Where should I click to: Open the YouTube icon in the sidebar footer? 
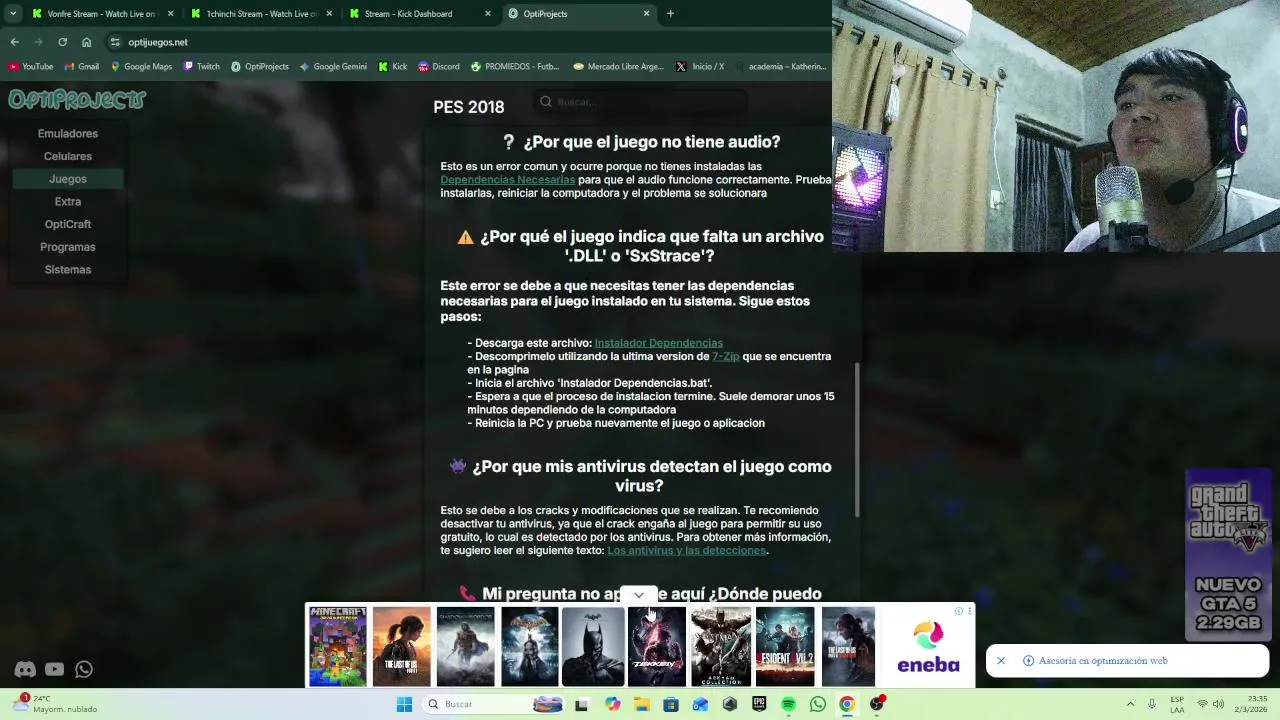[54, 669]
